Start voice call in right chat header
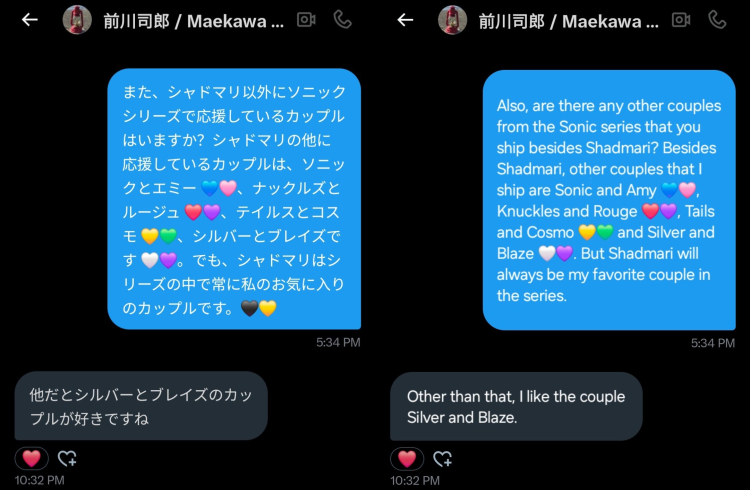Screen dimensions: 750x490 tap(717, 20)
